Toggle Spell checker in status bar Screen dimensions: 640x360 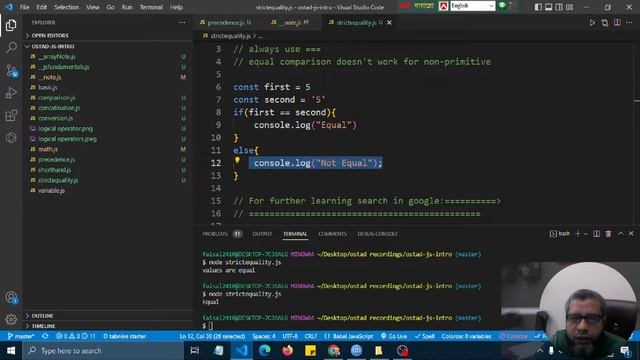tap(424, 336)
